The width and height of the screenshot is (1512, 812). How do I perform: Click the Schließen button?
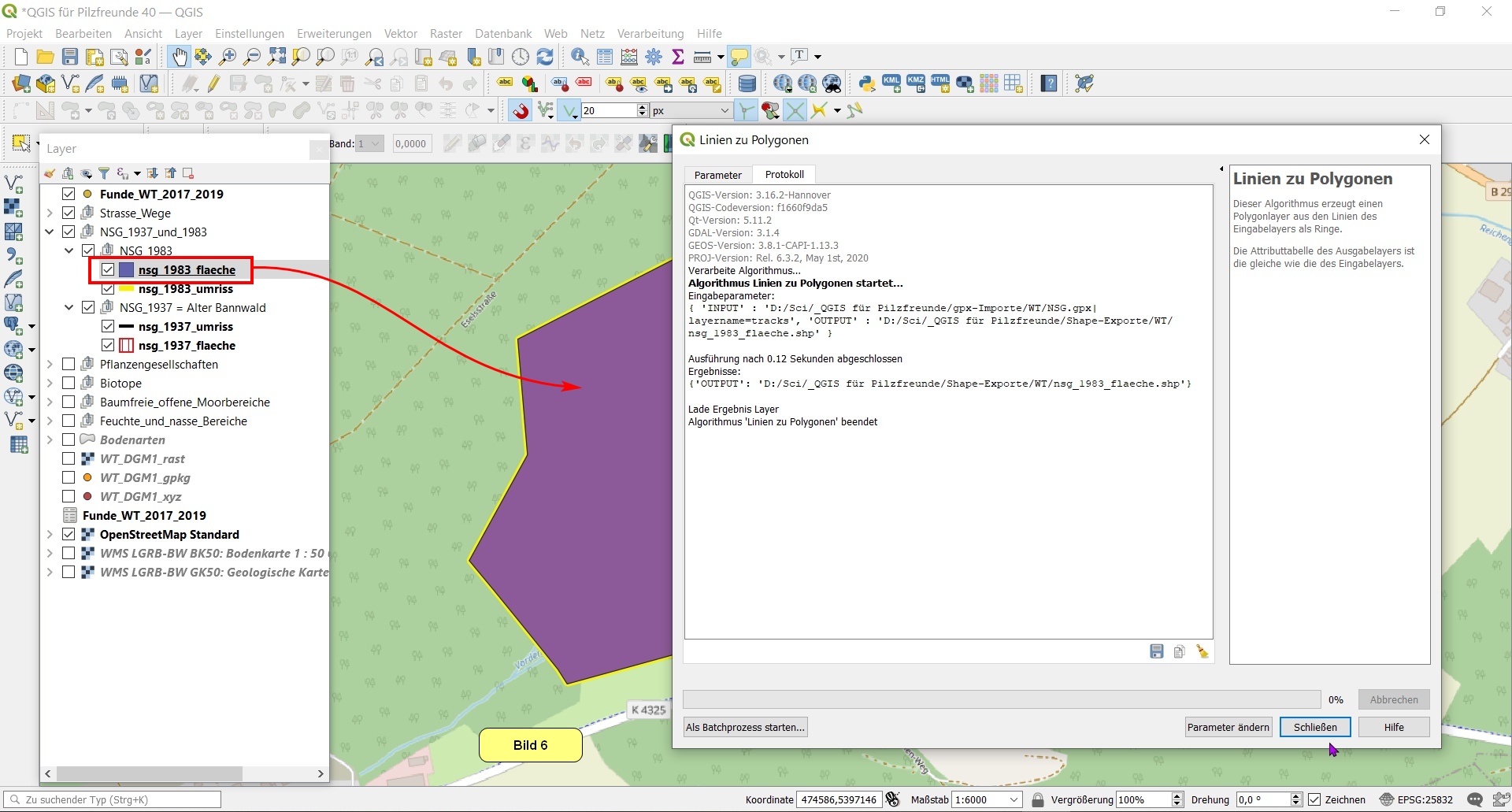pos(1314,727)
